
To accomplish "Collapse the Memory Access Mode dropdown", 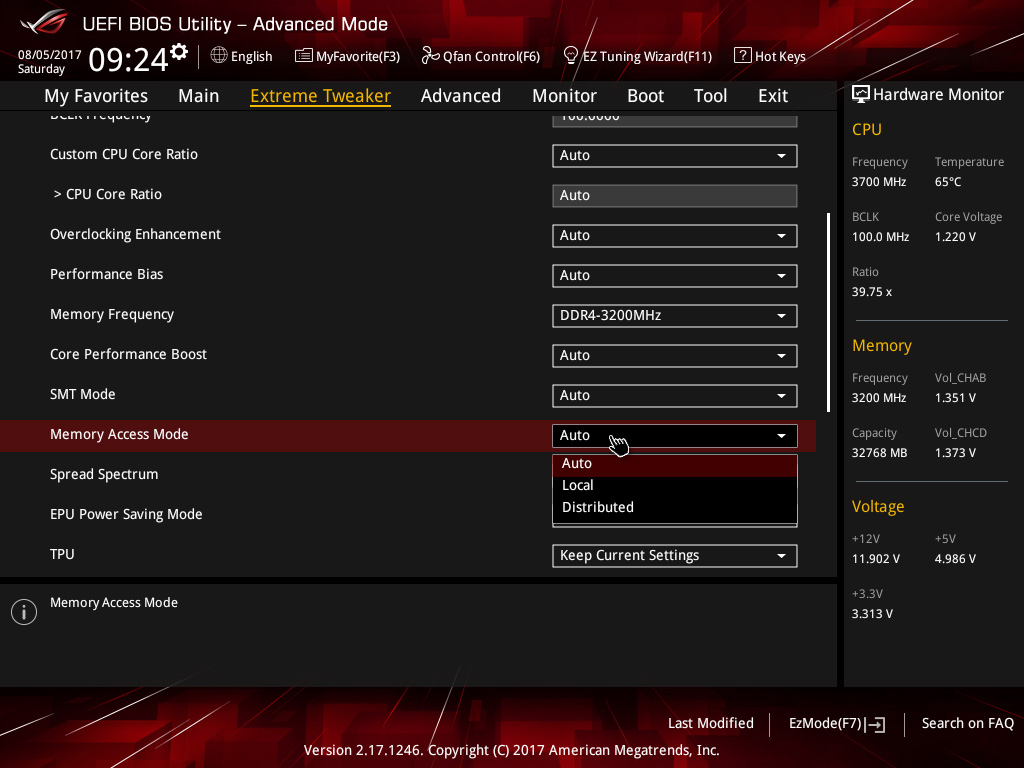I will coord(675,436).
